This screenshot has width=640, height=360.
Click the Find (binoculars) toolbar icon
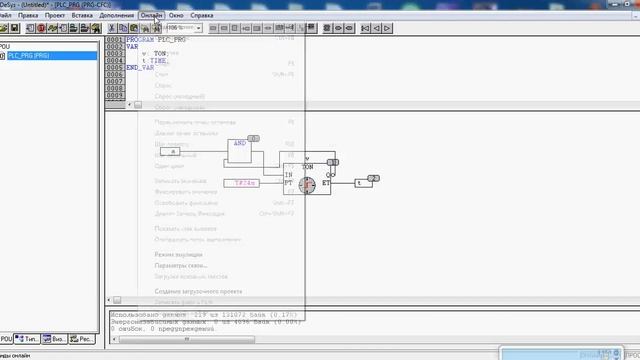pyautogui.click(x=144, y=28)
